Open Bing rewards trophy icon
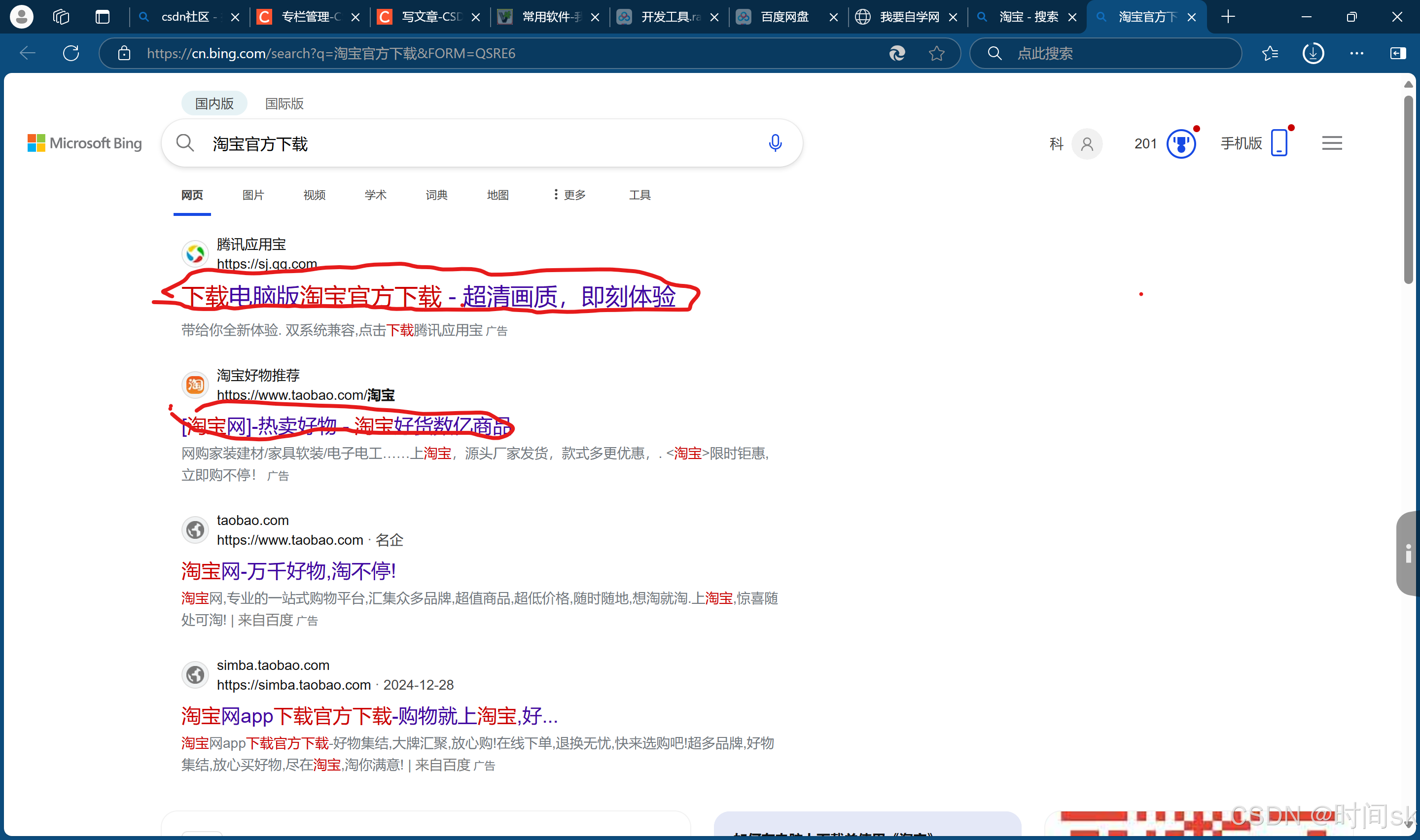 [x=1180, y=144]
